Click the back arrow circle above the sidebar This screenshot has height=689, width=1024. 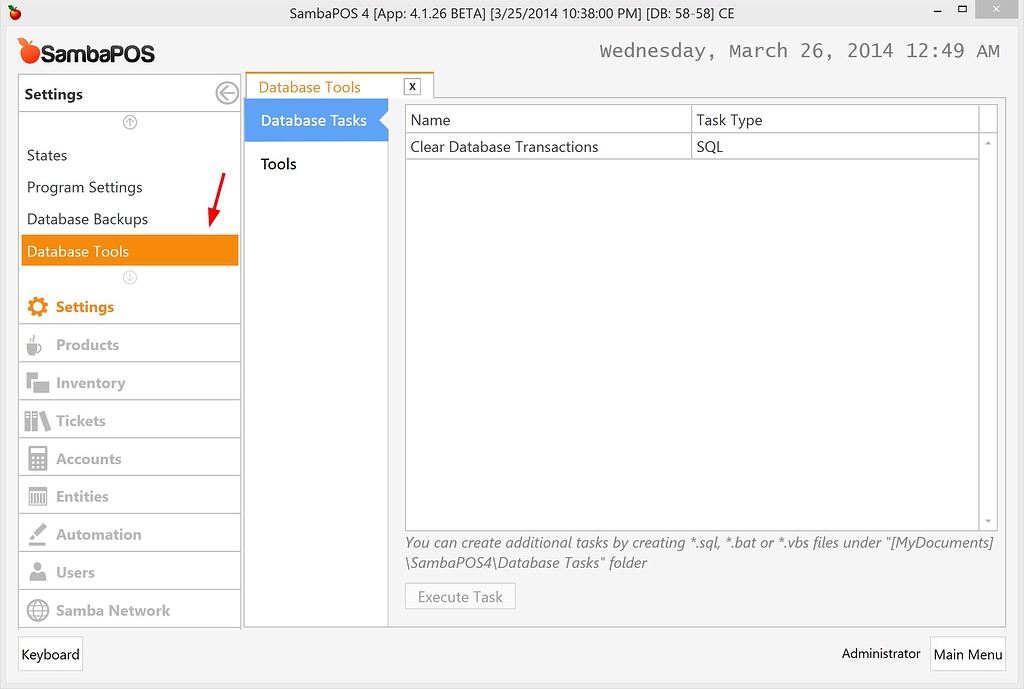tap(228, 92)
